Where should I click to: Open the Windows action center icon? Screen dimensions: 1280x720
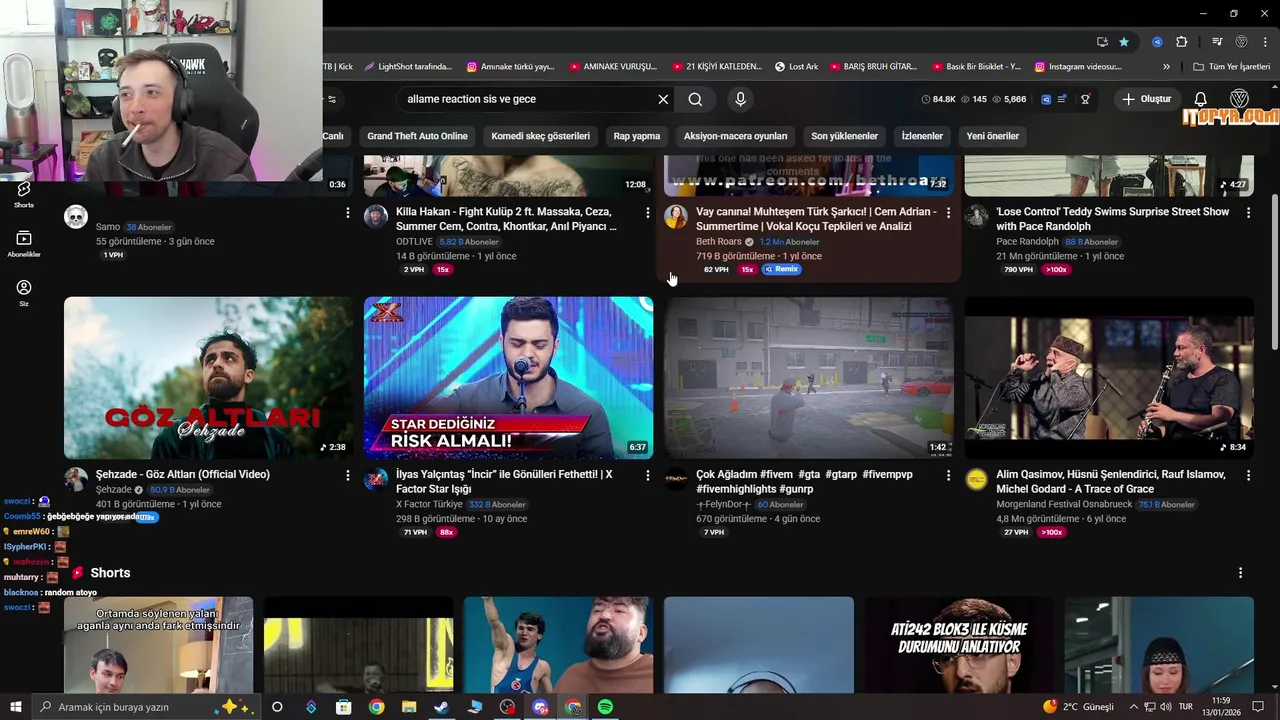click(x=1258, y=707)
